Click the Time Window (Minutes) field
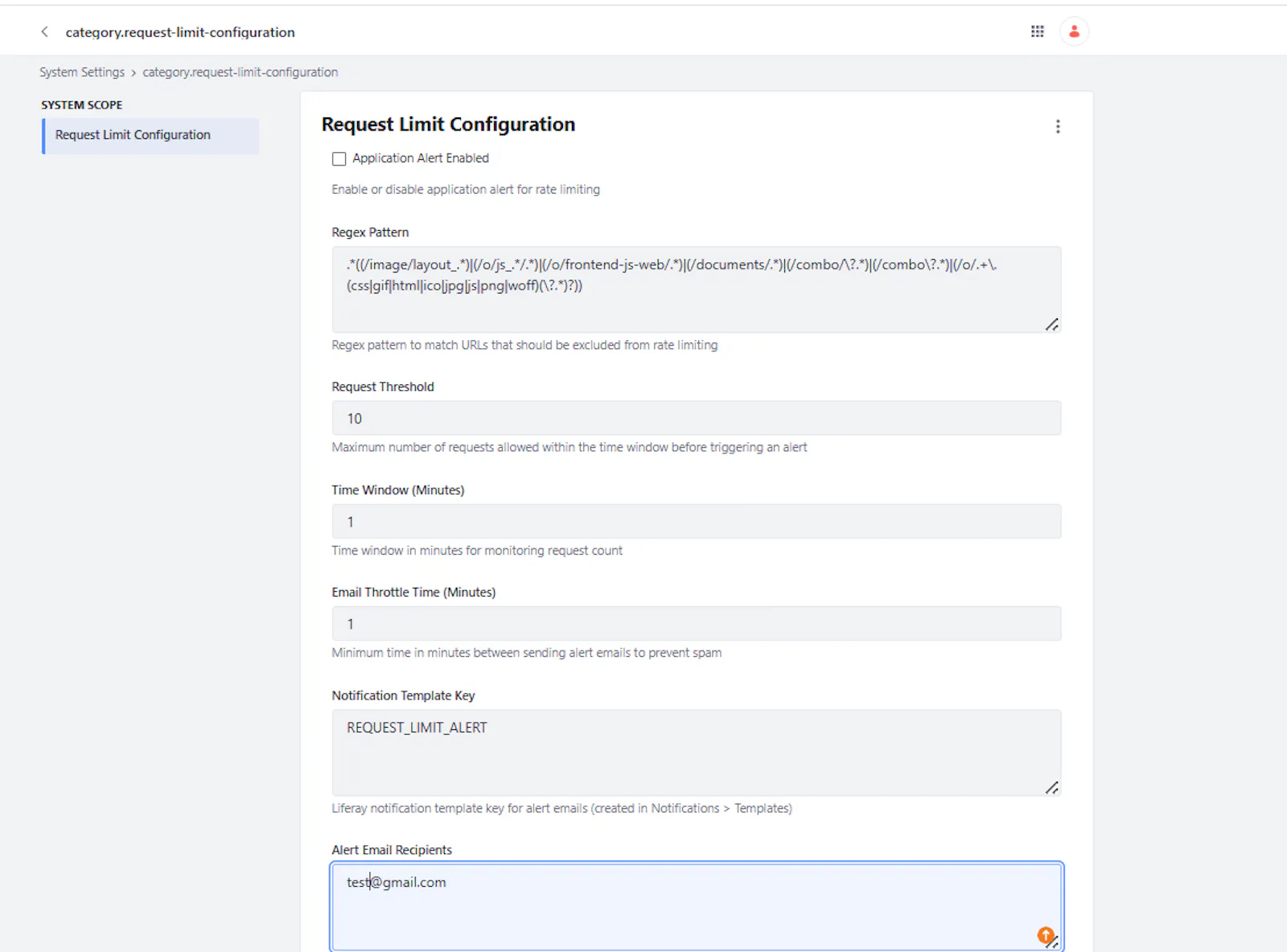Image resolution: width=1287 pixels, height=952 pixels. point(697,521)
